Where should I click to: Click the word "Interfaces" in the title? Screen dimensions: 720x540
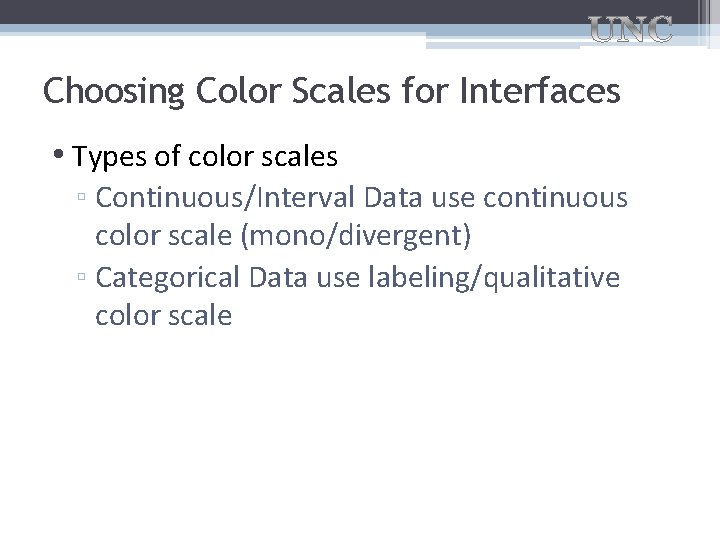[540, 92]
